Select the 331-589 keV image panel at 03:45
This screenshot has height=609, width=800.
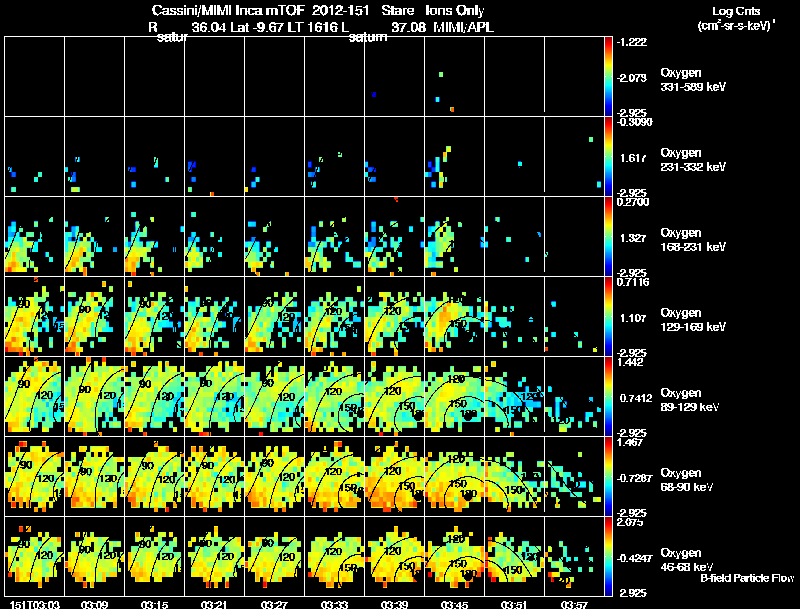click(455, 77)
